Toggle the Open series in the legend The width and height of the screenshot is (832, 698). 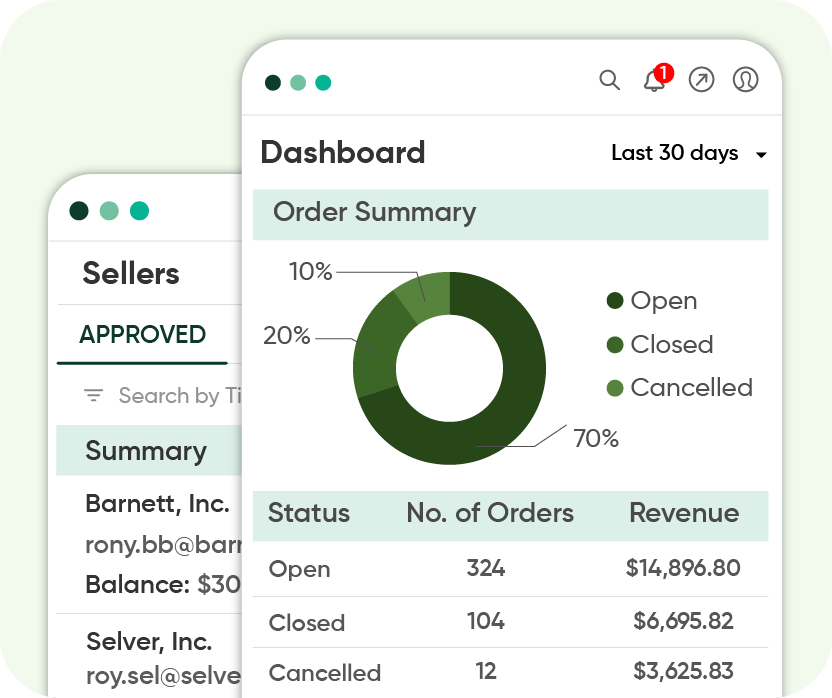click(664, 300)
